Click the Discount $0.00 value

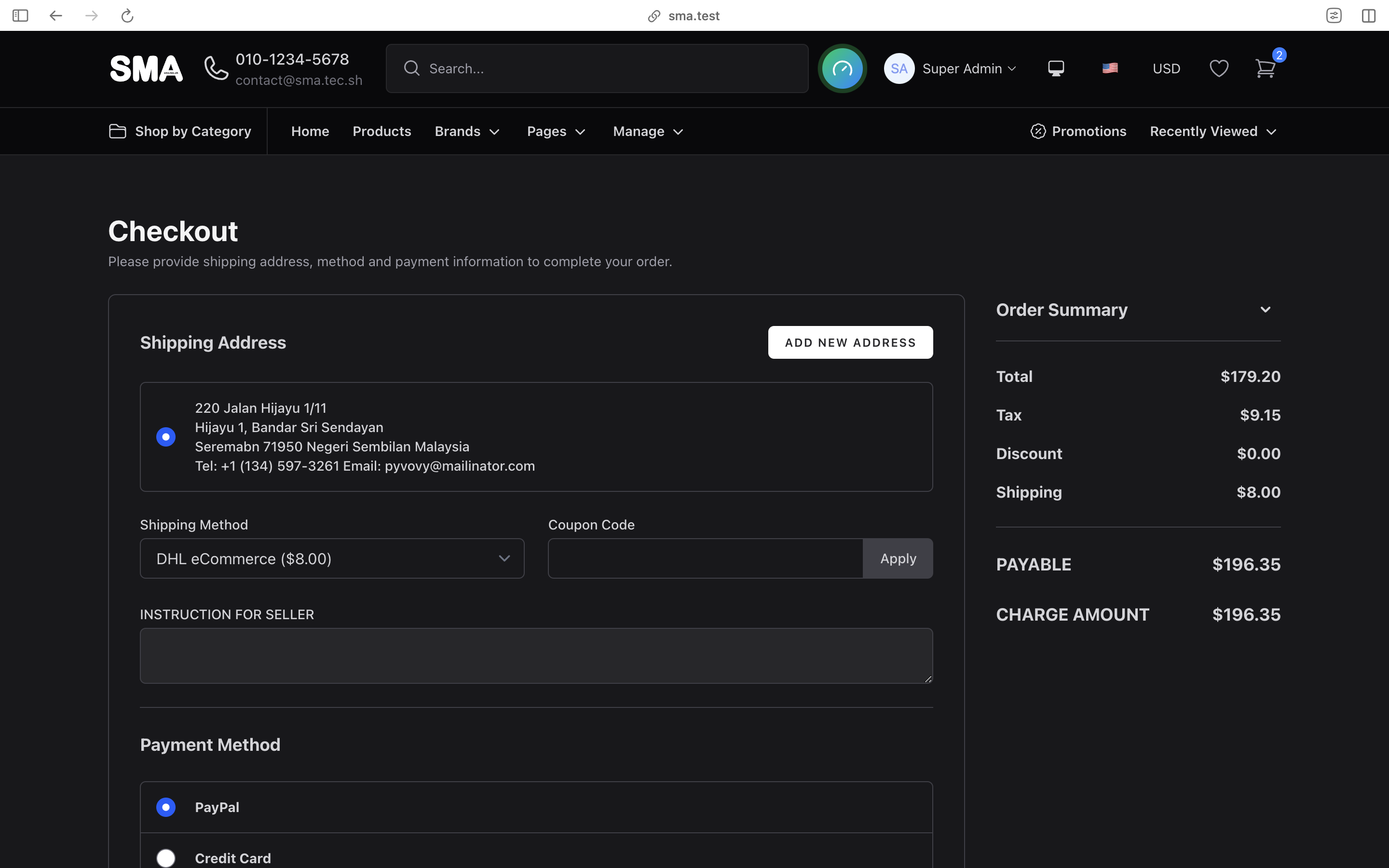click(1258, 453)
